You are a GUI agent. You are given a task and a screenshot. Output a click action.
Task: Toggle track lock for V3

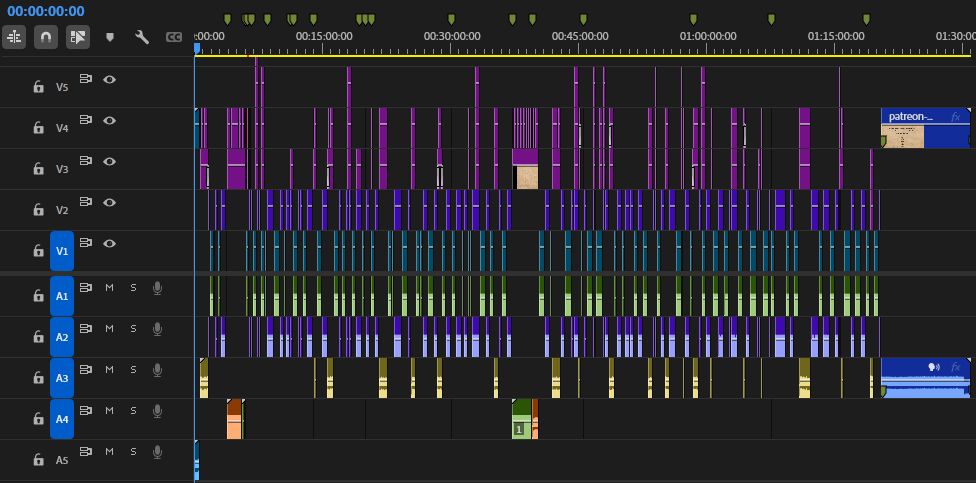pos(38,168)
